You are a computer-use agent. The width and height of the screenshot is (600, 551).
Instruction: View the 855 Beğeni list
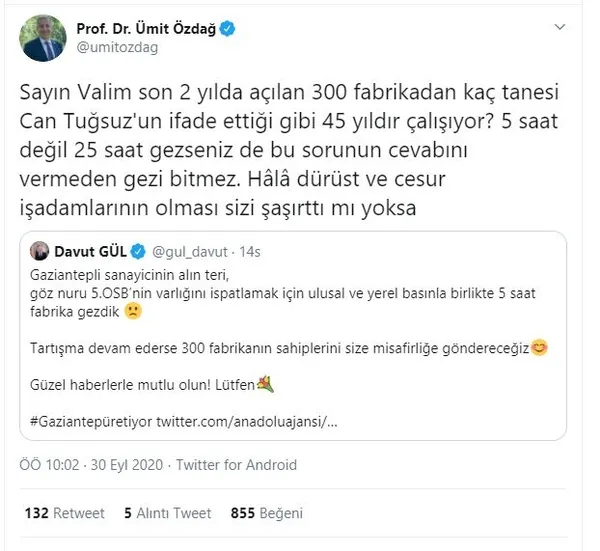(x=266, y=513)
